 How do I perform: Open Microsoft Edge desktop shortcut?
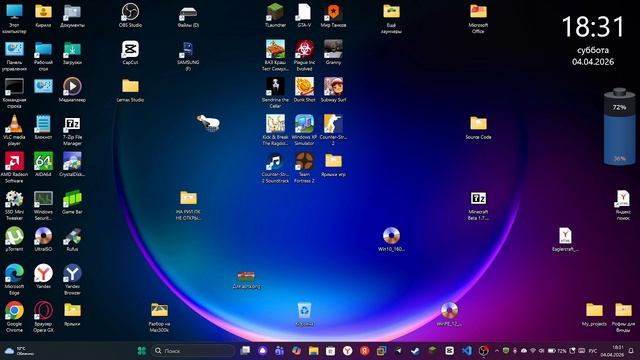(x=14, y=280)
